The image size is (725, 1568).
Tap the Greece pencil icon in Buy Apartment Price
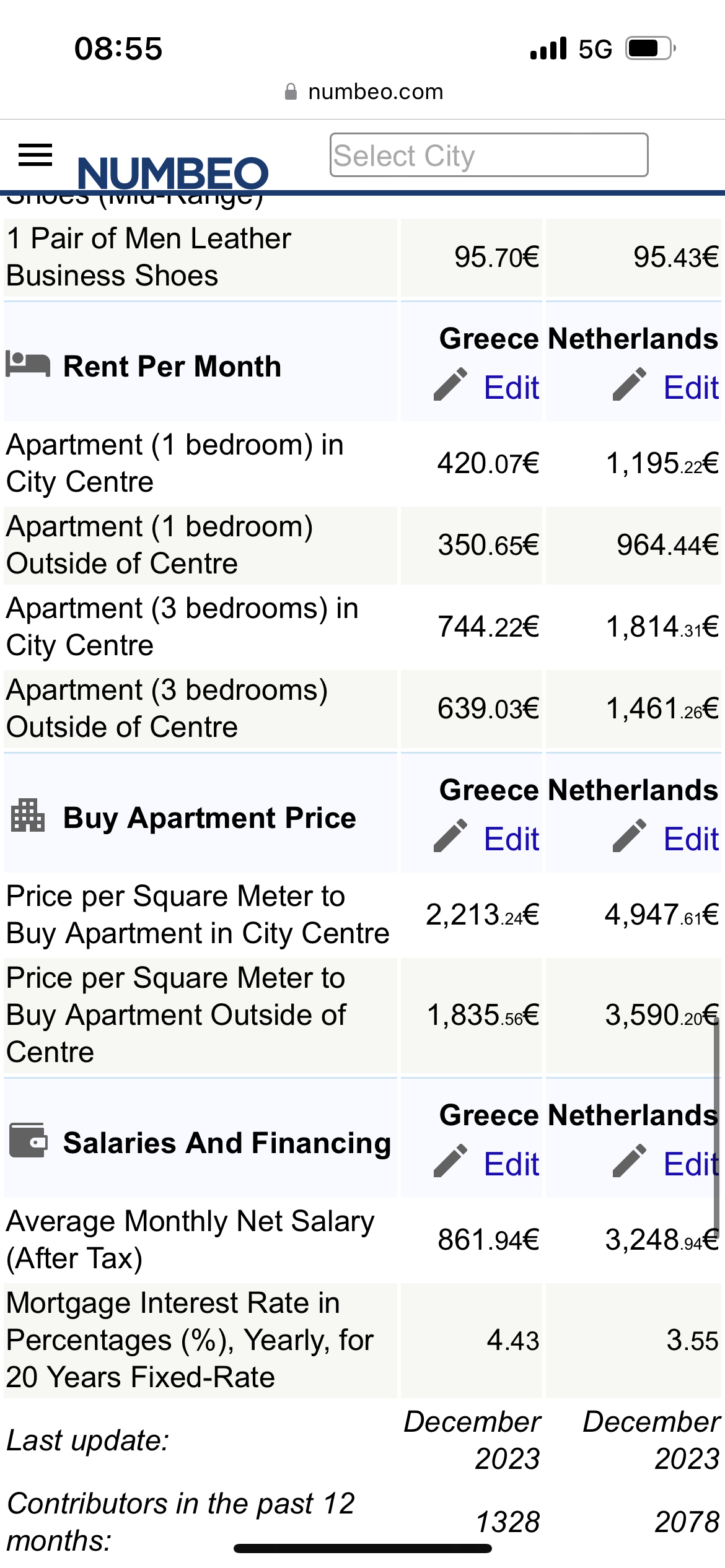(450, 835)
